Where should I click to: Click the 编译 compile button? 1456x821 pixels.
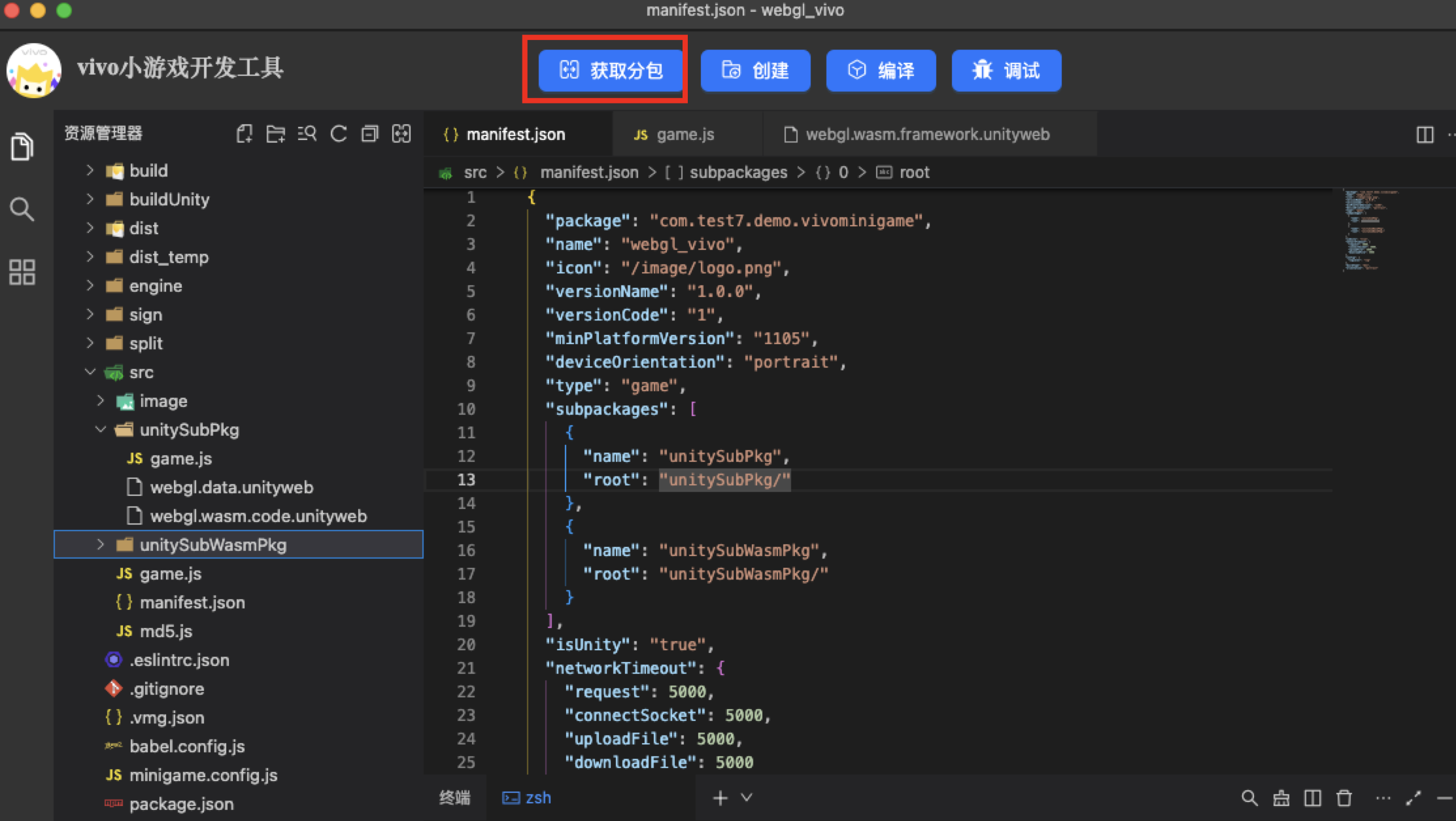point(881,70)
